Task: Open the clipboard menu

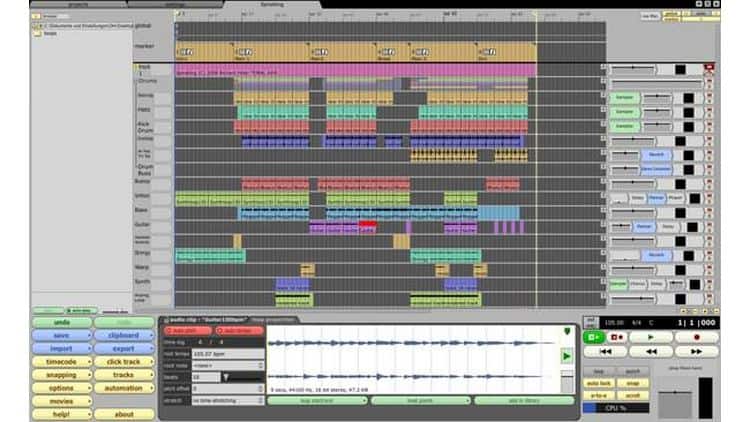Action: pos(124,335)
